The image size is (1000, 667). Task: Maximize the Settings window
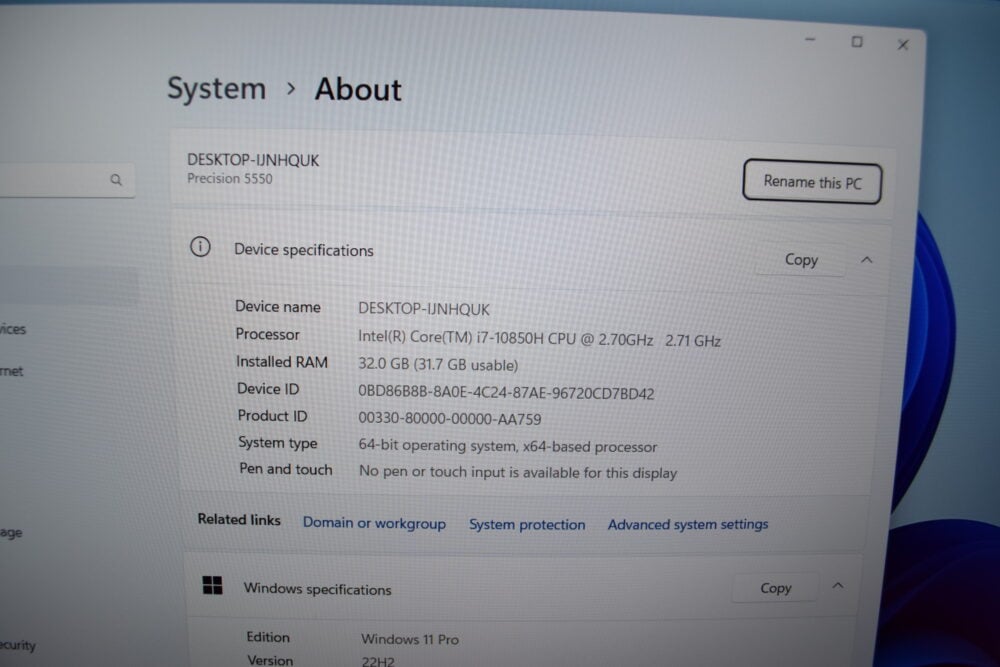point(857,42)
